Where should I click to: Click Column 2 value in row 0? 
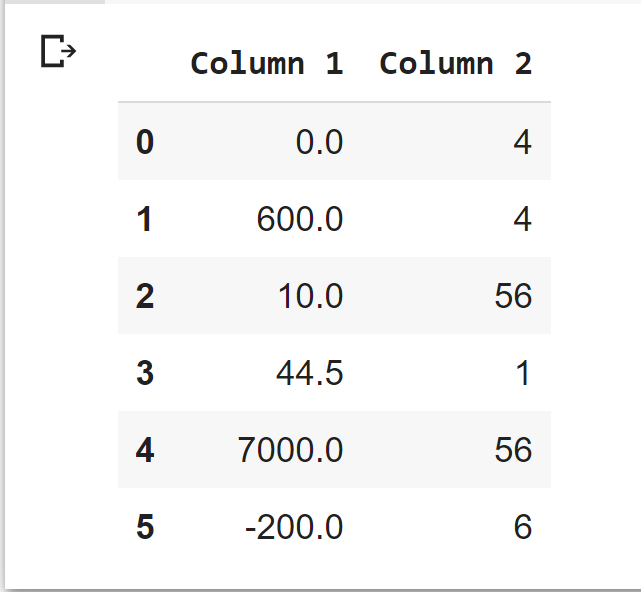point(522,142)
